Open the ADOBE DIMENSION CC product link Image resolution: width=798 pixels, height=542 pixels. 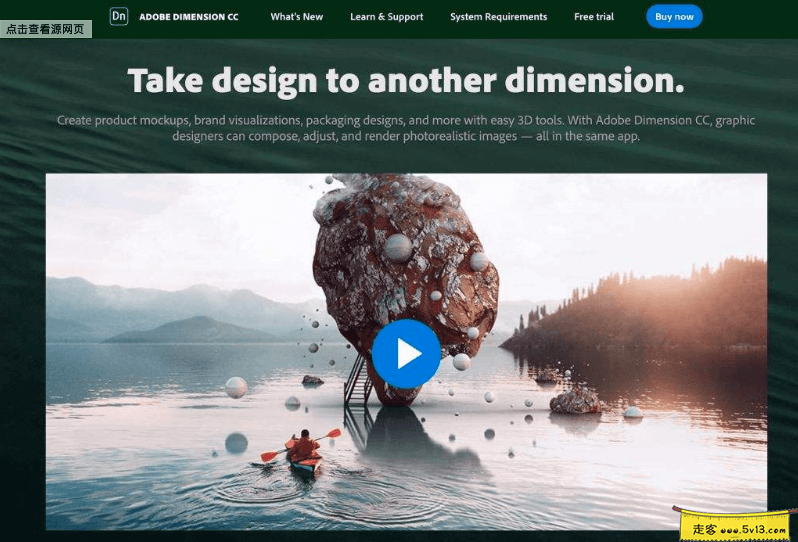point(189,17)
